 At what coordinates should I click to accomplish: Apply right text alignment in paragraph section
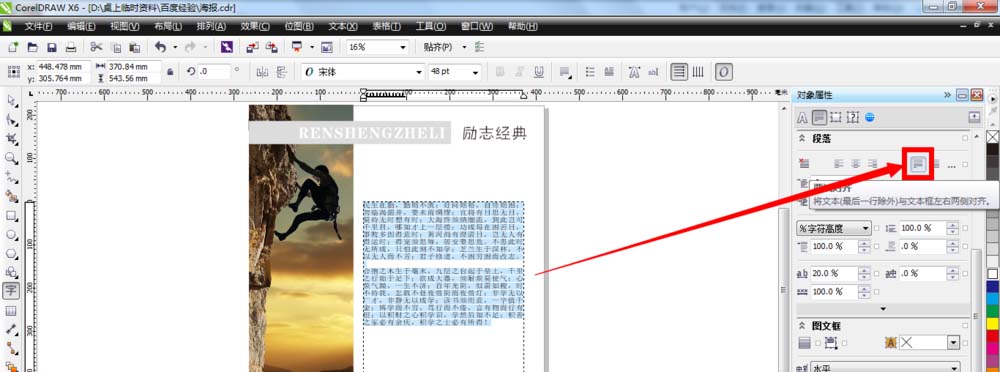(873, 164)
